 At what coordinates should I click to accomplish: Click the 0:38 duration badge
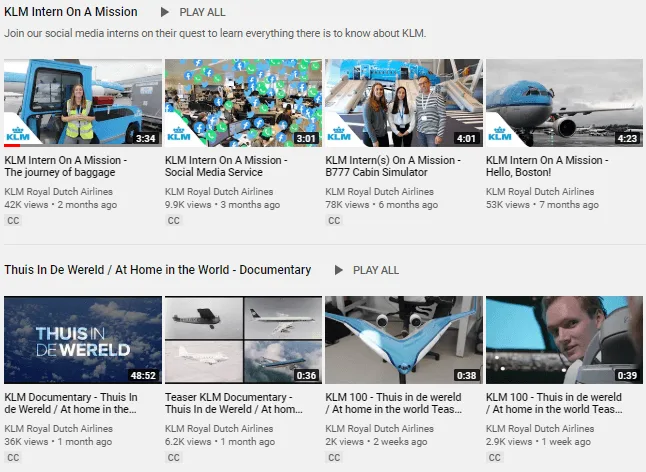point(466,376)
